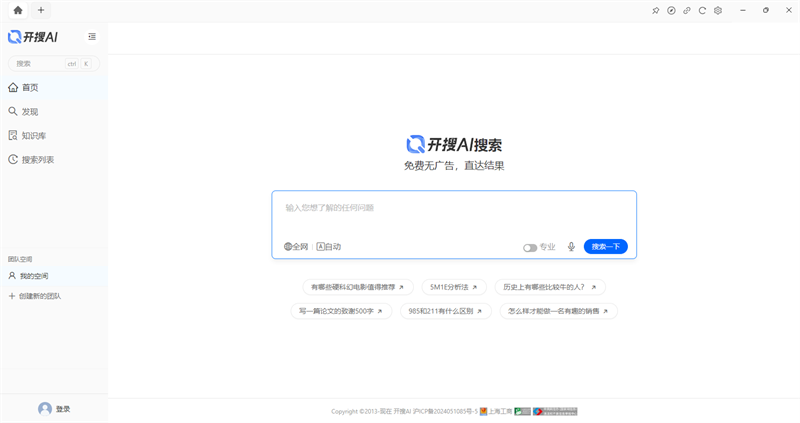Start voice input with the microphone icon
800x423 pixels.
571,247
